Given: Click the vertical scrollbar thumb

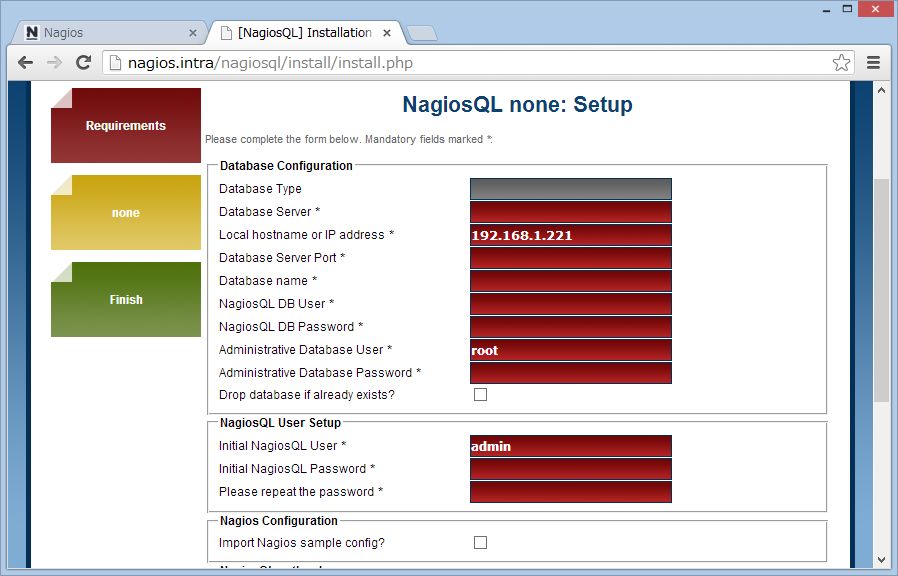Looking at the screenshot, I should [x=881, y=291].
